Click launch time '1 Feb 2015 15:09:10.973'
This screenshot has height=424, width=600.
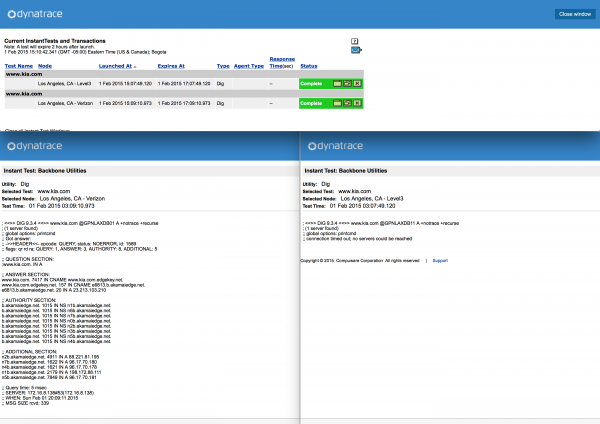[x=125, y=103]
